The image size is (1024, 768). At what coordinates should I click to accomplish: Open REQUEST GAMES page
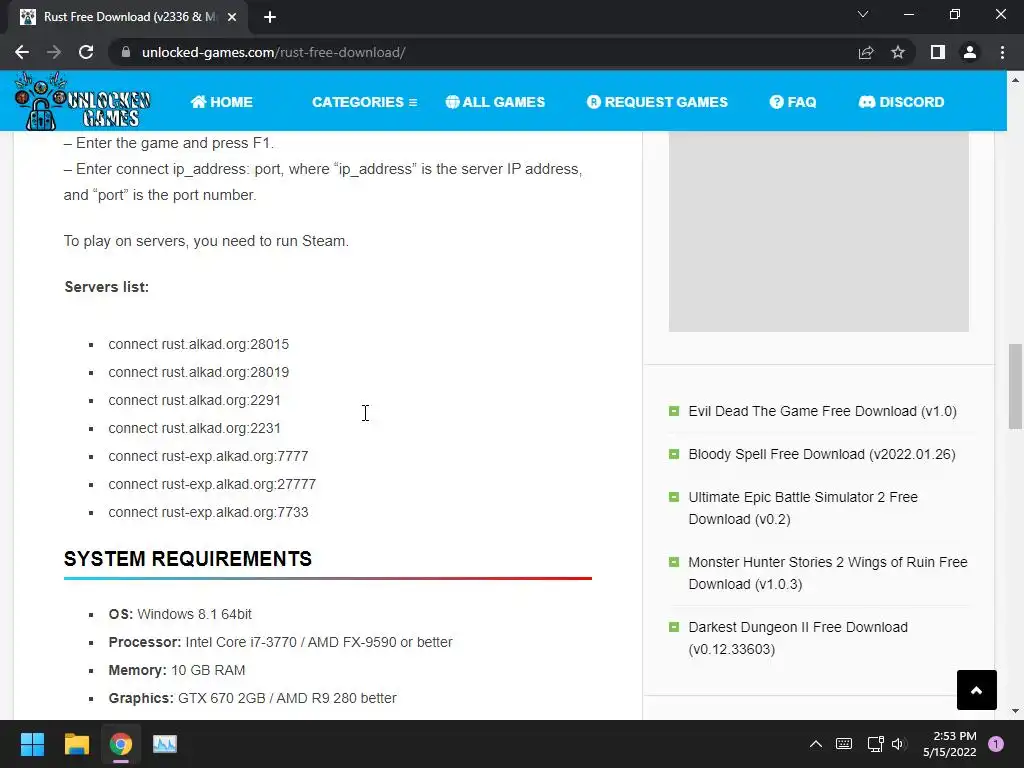(x=657, y=102)
